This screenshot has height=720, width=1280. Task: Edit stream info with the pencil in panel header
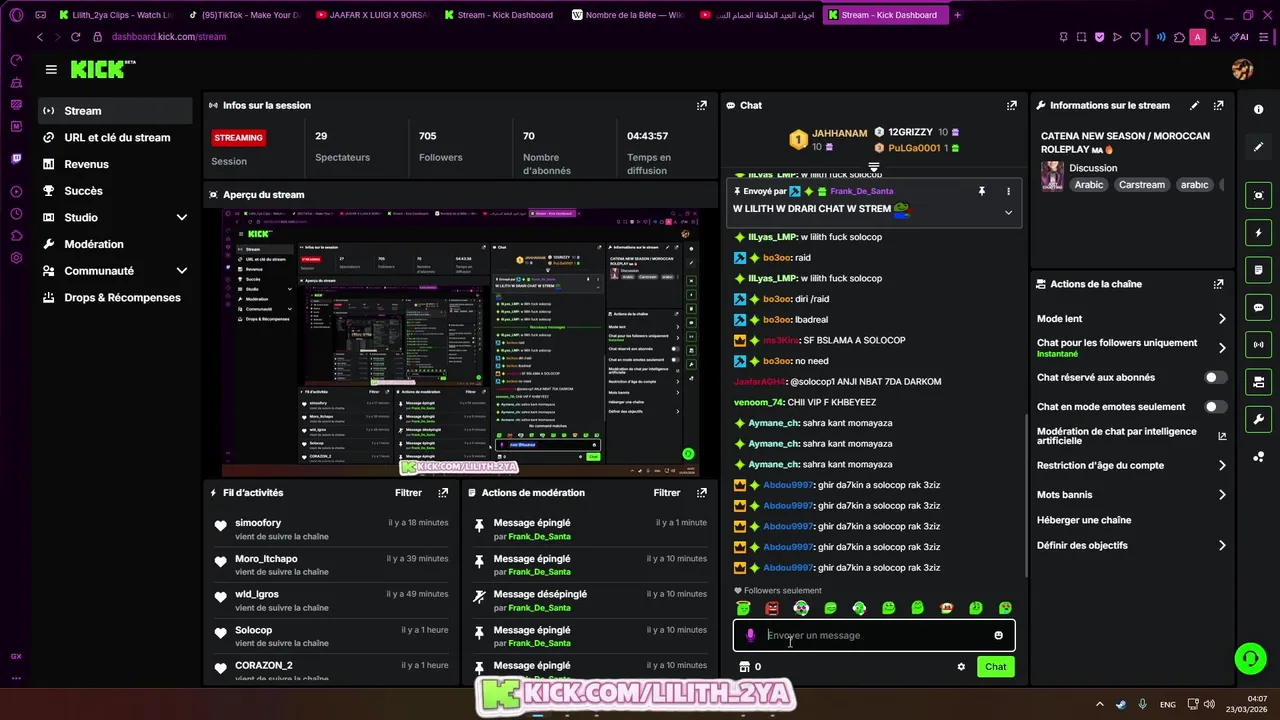pos(1194,105)
